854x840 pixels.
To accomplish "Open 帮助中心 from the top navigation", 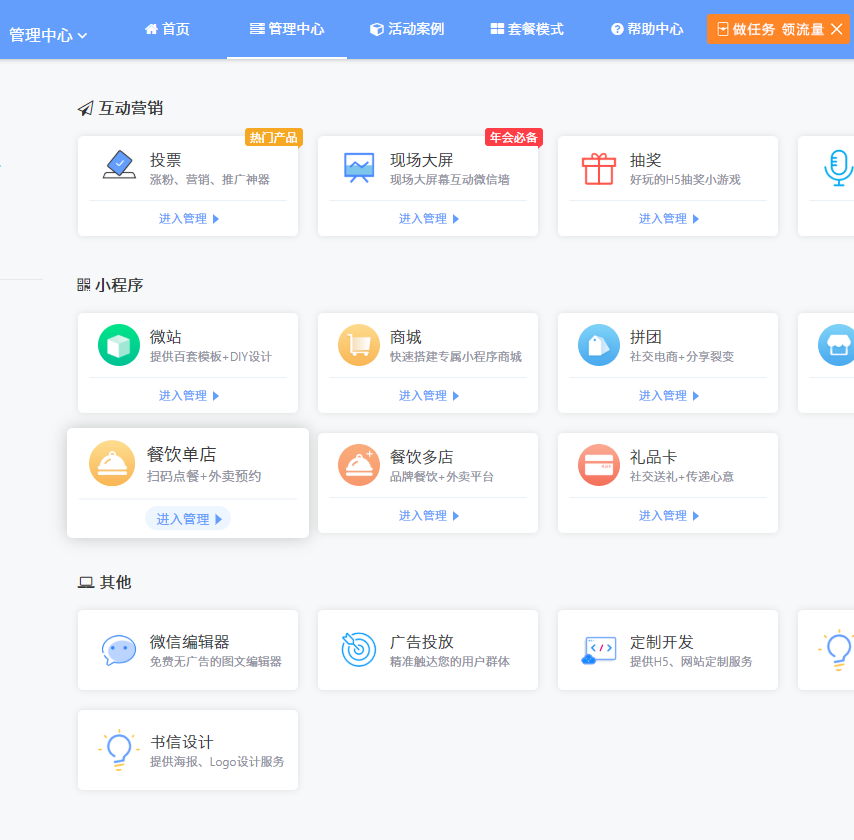I will coord(647,29).
